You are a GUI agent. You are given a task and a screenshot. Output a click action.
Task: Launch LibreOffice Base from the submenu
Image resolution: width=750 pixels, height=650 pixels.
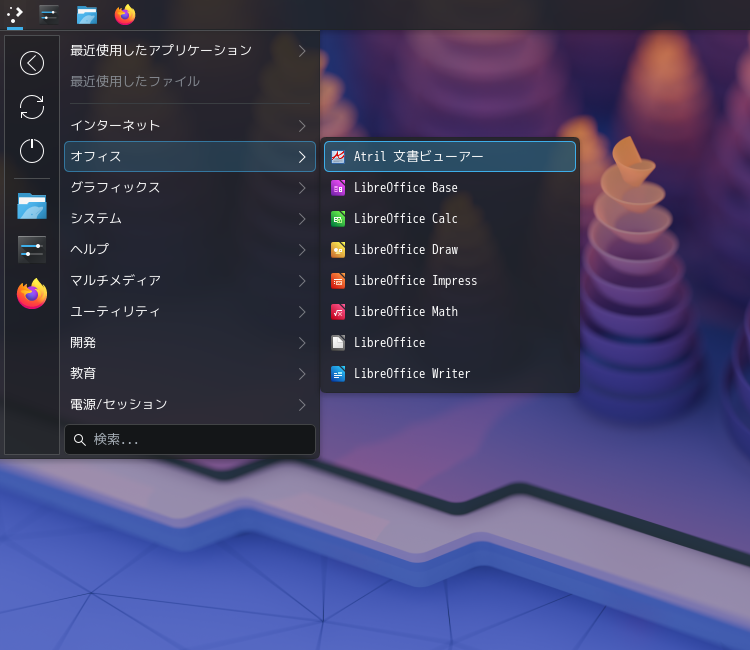pos(450,188)
